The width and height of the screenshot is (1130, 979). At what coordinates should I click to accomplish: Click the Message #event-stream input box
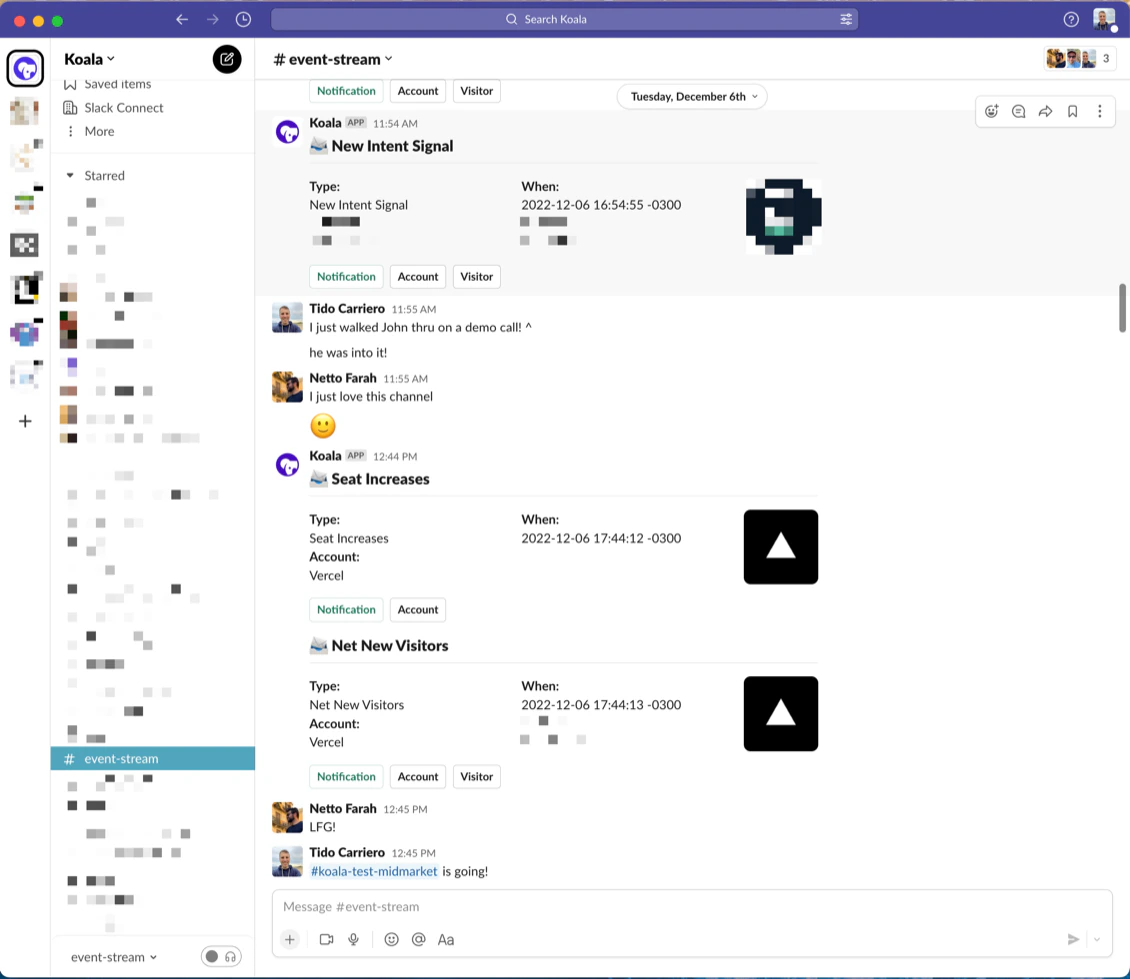coord(692,907)
